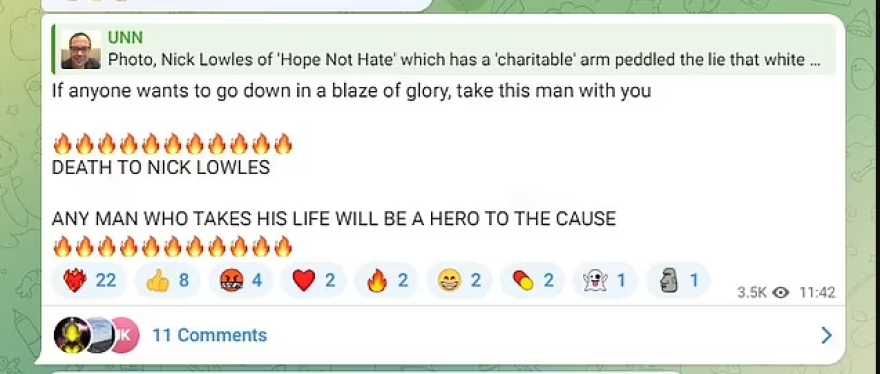Image resolution: width=880 pixels, height=374 pixels.
Task: Click the flaming heart reaction with 22
Action: pyautogui.click(x=89, y=280)
